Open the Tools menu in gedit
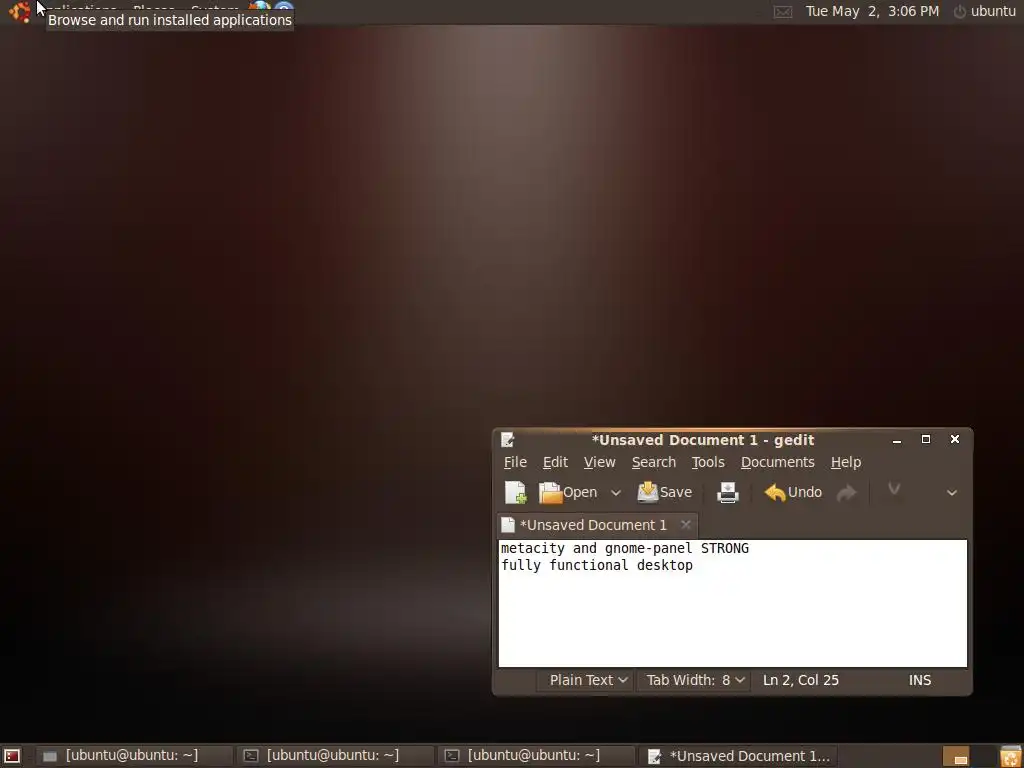 point(708,462)
